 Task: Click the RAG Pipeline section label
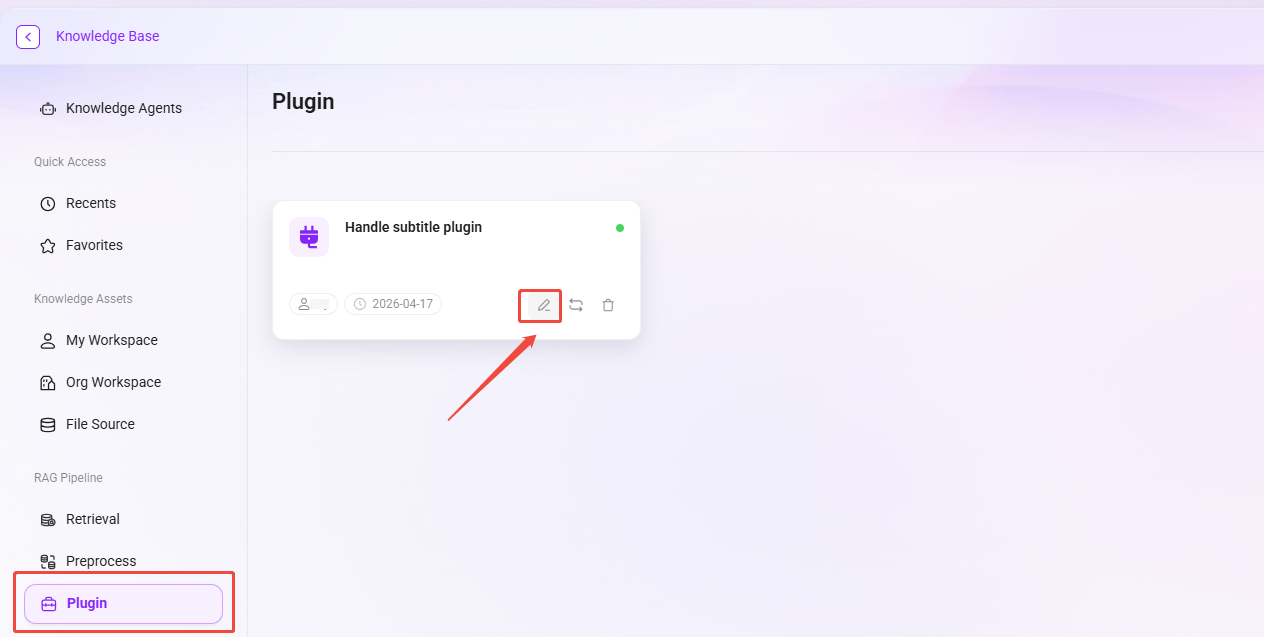(x=68, y=478)
